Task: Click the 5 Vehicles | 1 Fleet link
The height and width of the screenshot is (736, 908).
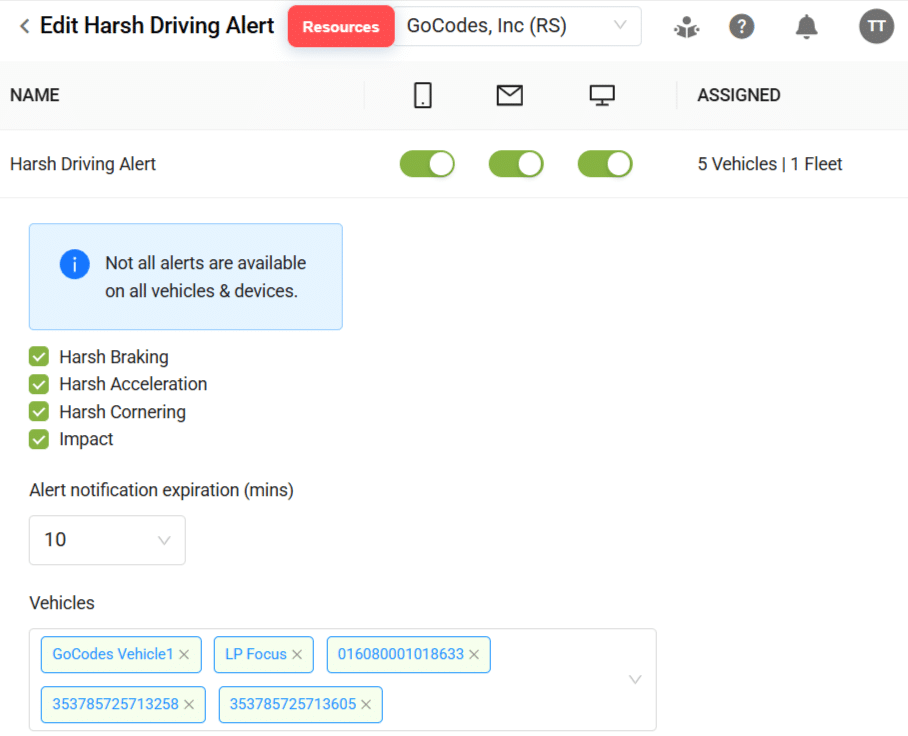Action: click(x=770, y=163)
